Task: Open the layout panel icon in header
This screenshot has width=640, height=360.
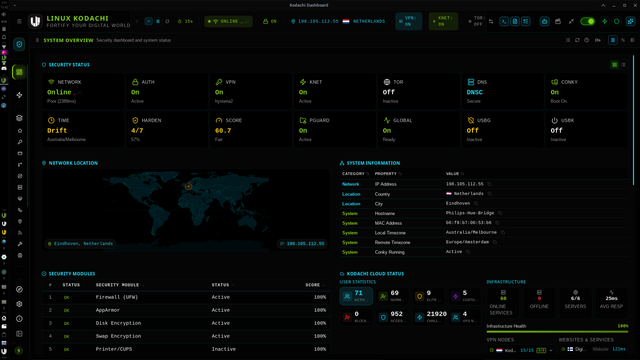Action: coord(526,21)
